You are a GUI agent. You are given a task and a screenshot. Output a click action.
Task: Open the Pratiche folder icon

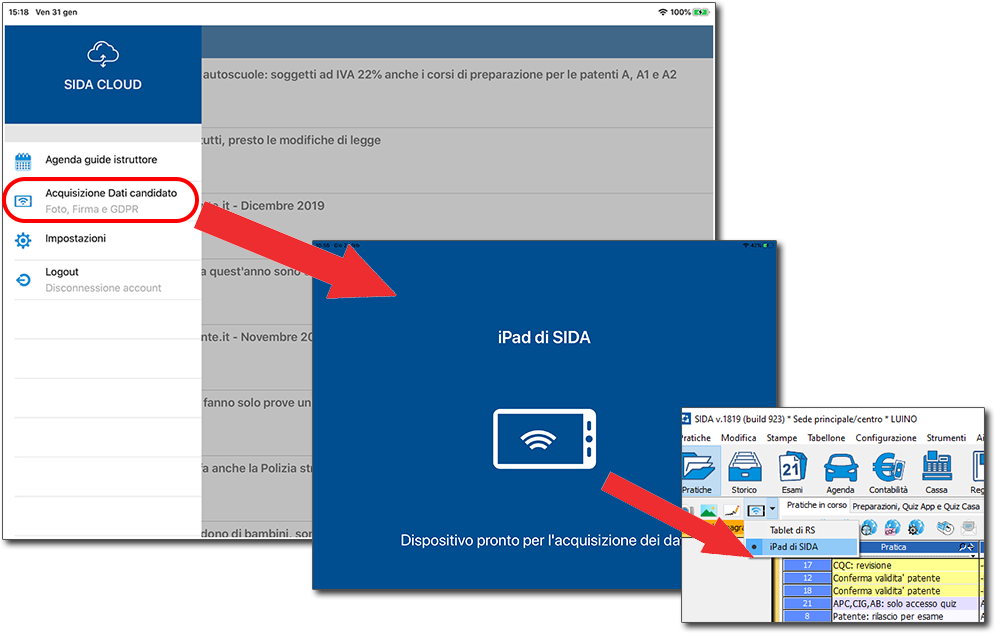(x=697, y=472)
